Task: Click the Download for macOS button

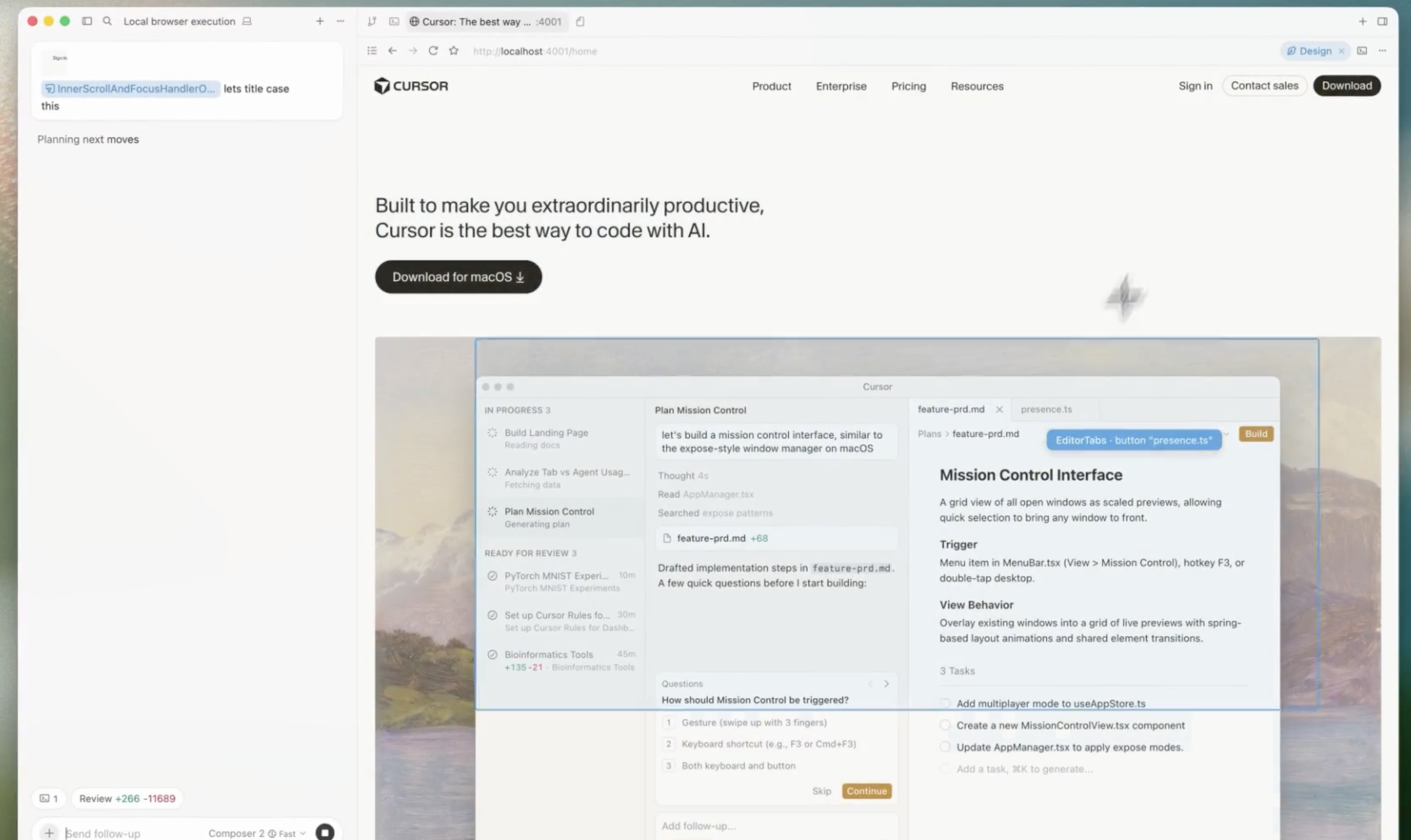Action: coord(458,277)
